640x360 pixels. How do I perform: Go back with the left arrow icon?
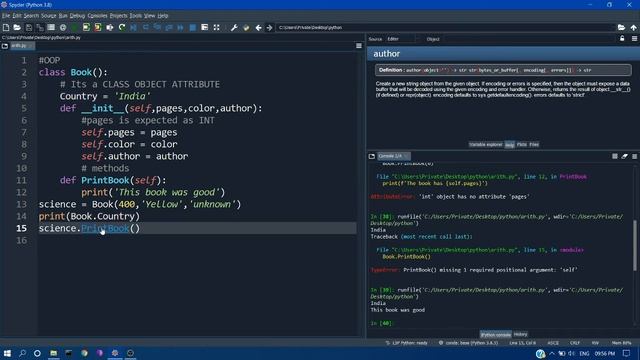click(258, 27)
